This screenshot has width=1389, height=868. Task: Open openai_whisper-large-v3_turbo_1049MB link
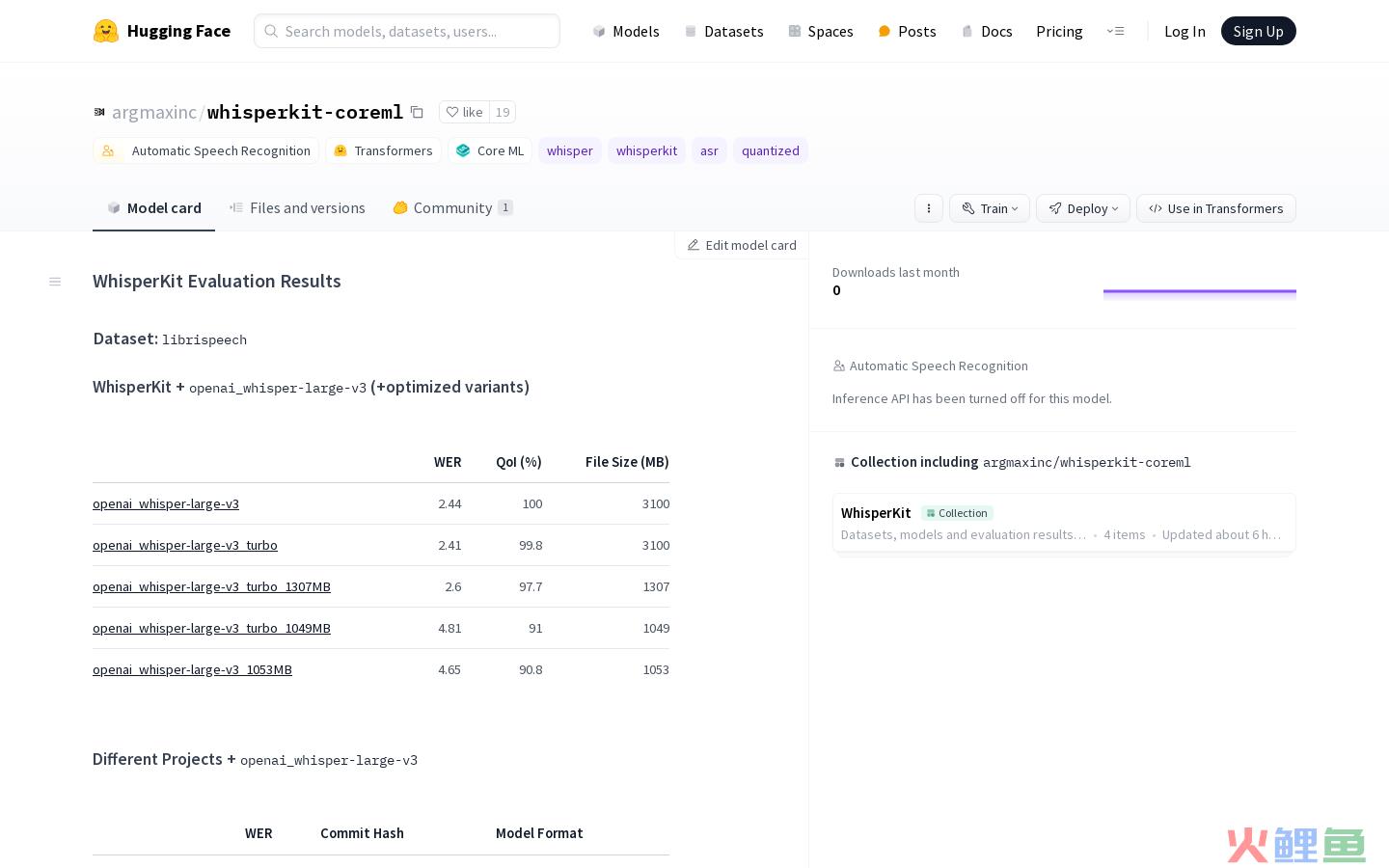click(211, 628)
